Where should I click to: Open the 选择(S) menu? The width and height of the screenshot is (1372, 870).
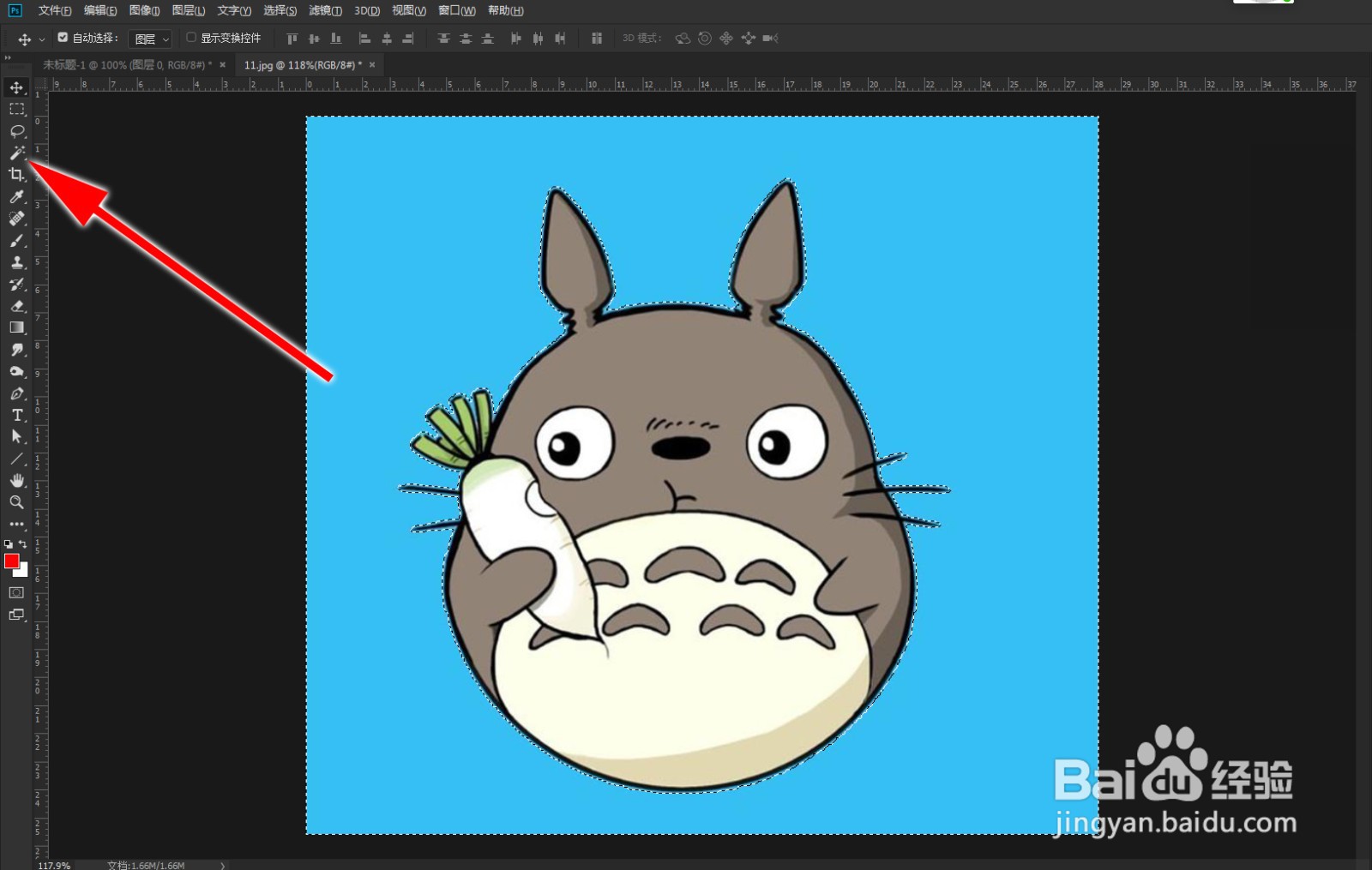click(x=280, y=10)
